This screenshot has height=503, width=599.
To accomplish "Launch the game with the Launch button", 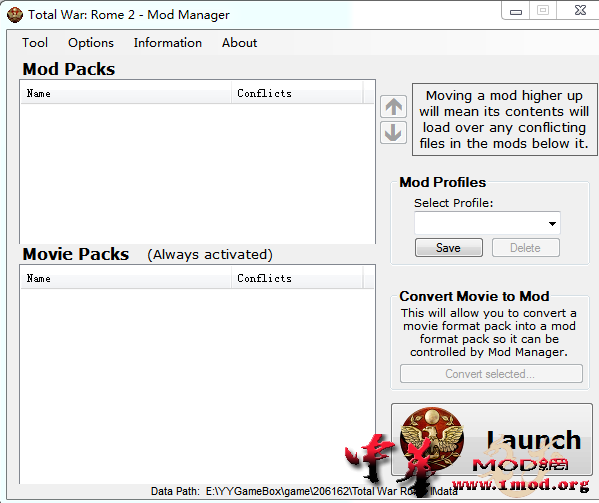I will (x=492, y=440).
